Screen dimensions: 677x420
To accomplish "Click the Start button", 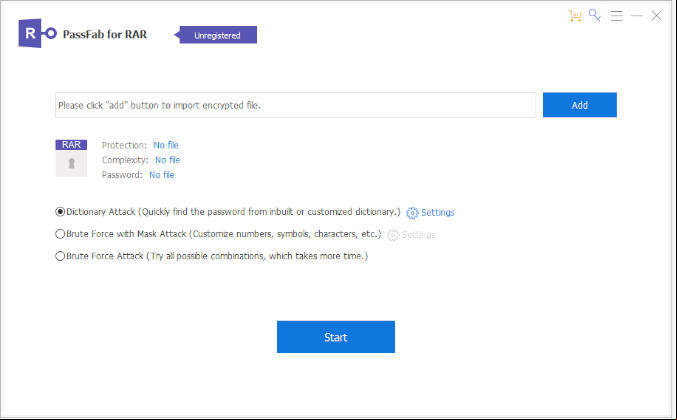I will 335,337.
